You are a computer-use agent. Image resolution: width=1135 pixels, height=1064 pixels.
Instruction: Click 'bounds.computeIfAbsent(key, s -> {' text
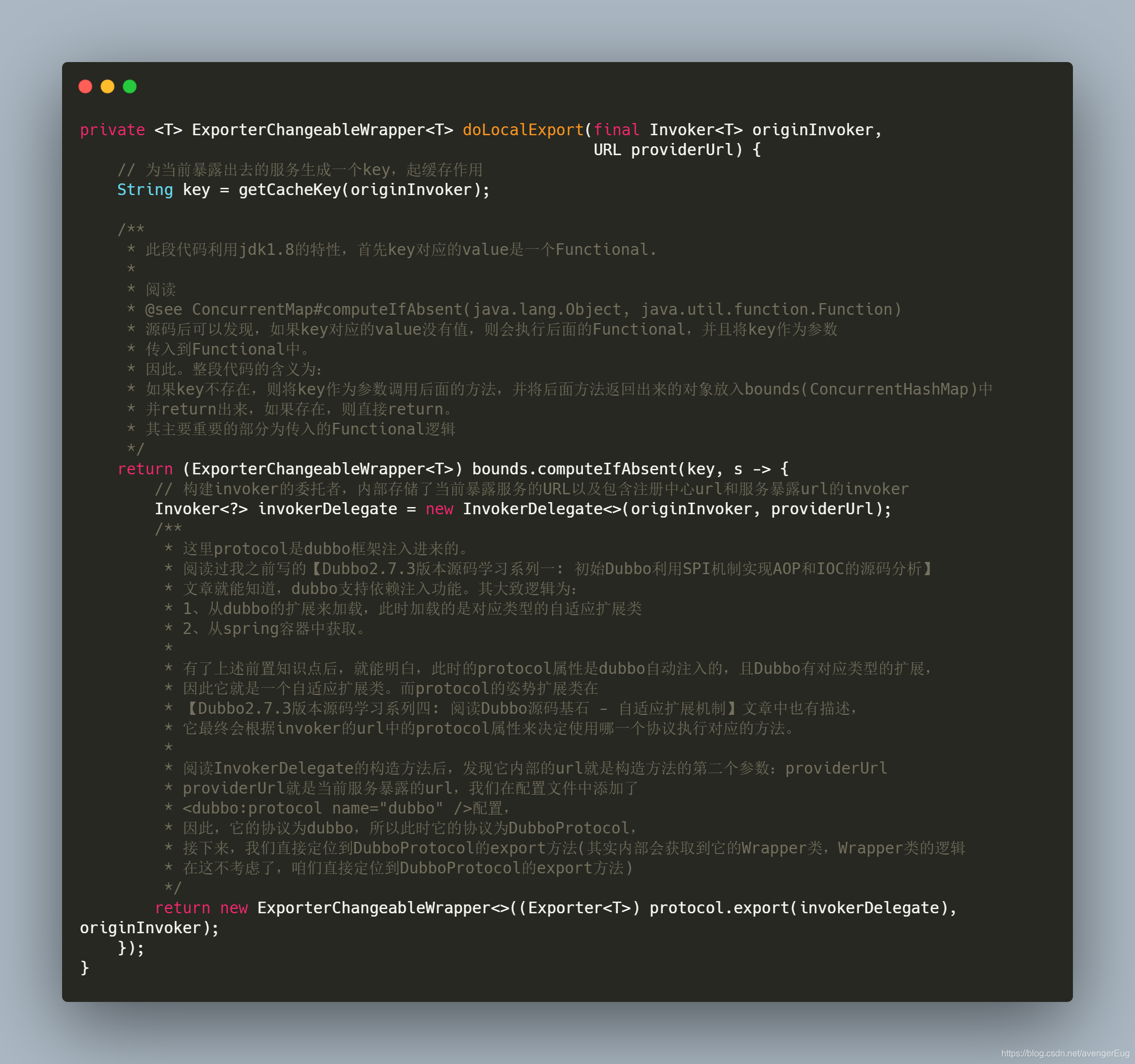click(630, 469)
